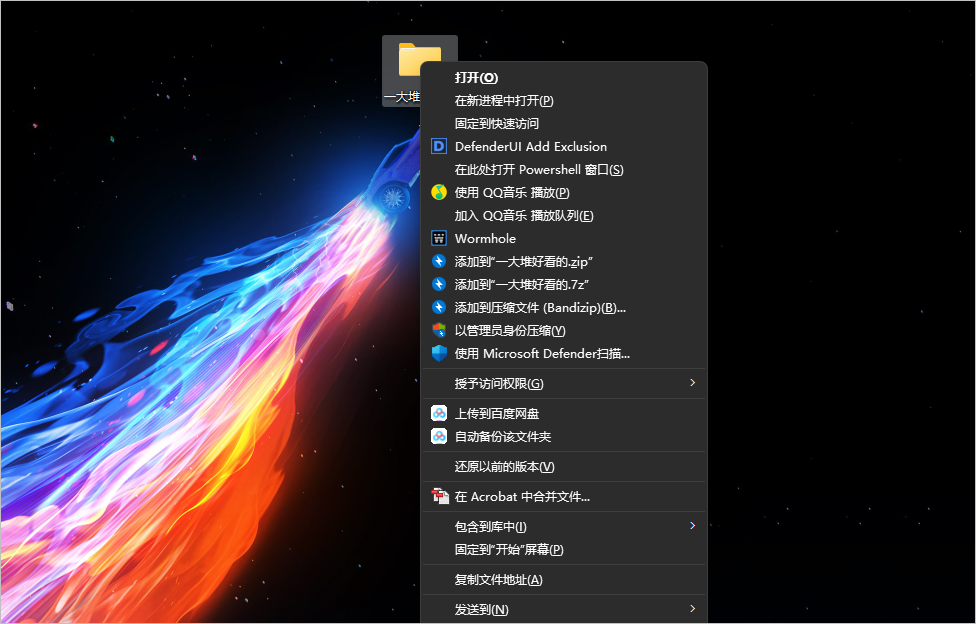Click Bandizip icon beside 添加到"一大堆好看的.7z"

(x=439, y=285)
